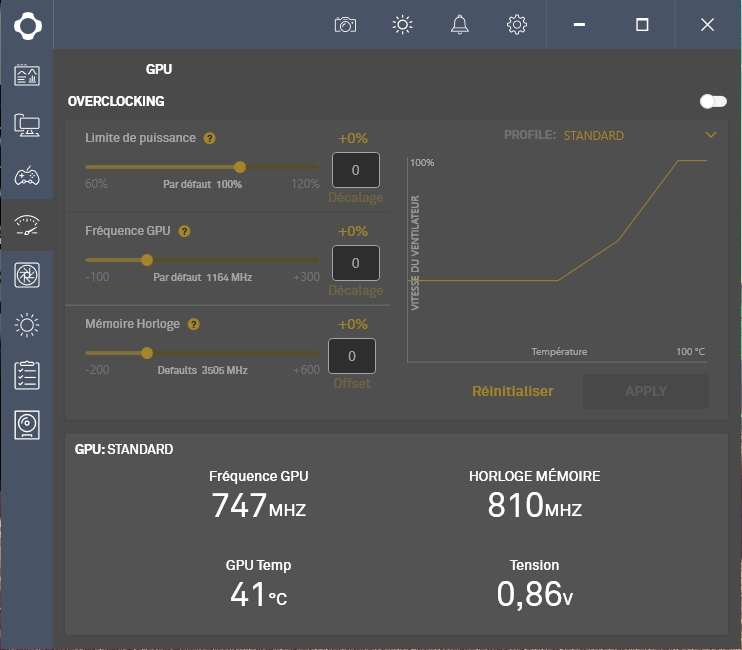Open the monitoring dashboard sidebar icon
This screenshot has width=742, height=650.
point(27,75)
